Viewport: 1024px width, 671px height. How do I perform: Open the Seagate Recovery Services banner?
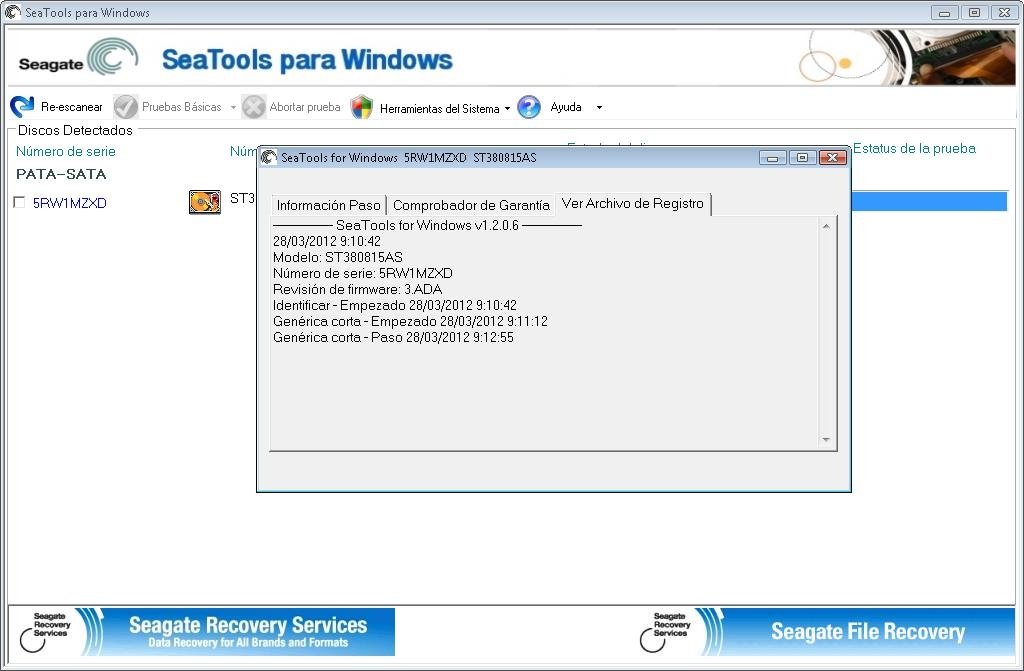202,632
